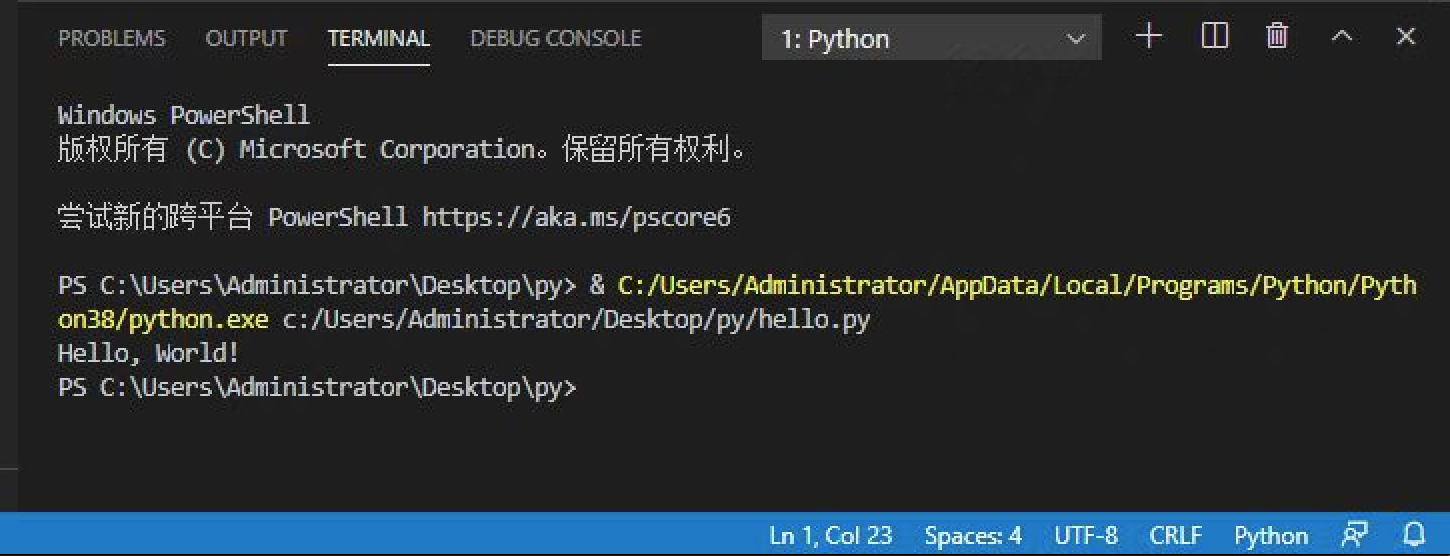Change language mode from Python in status bar
The image size is (1450, 556).
coord(1270,535)
